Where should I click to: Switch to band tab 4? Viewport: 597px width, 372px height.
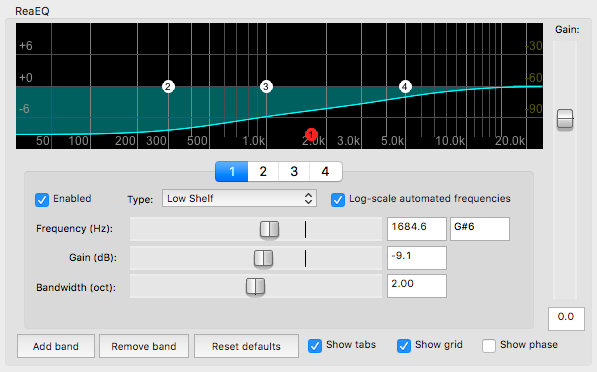click(x=326, y=172)
